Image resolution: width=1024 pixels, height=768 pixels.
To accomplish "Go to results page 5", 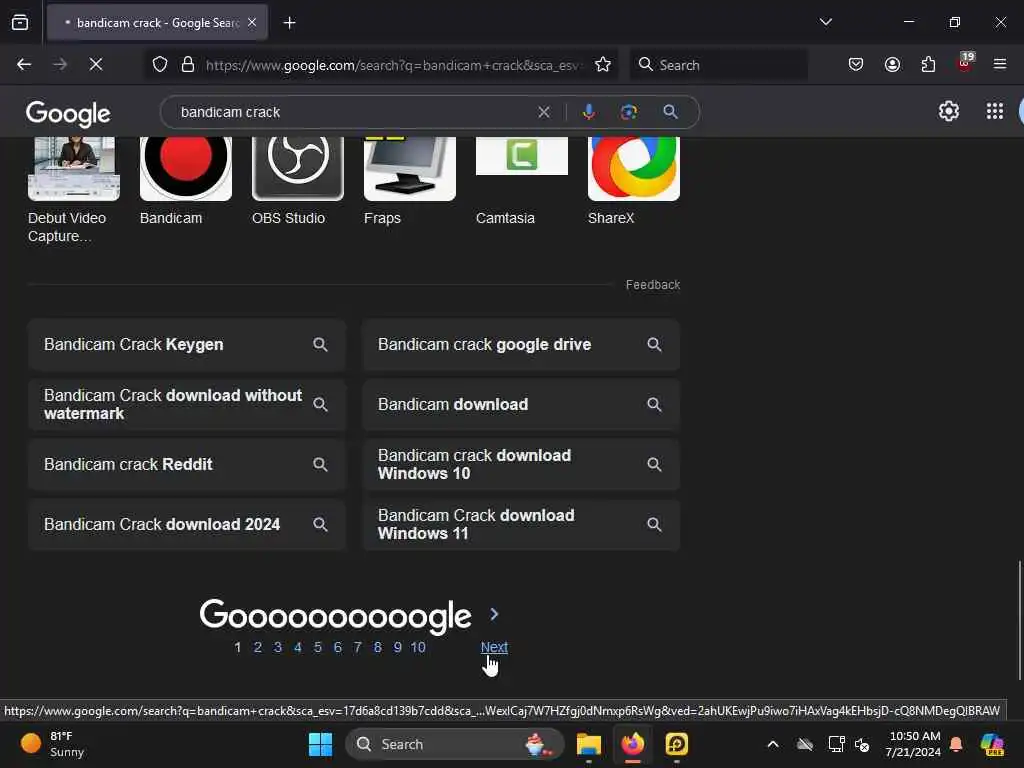I will [318, 647].
